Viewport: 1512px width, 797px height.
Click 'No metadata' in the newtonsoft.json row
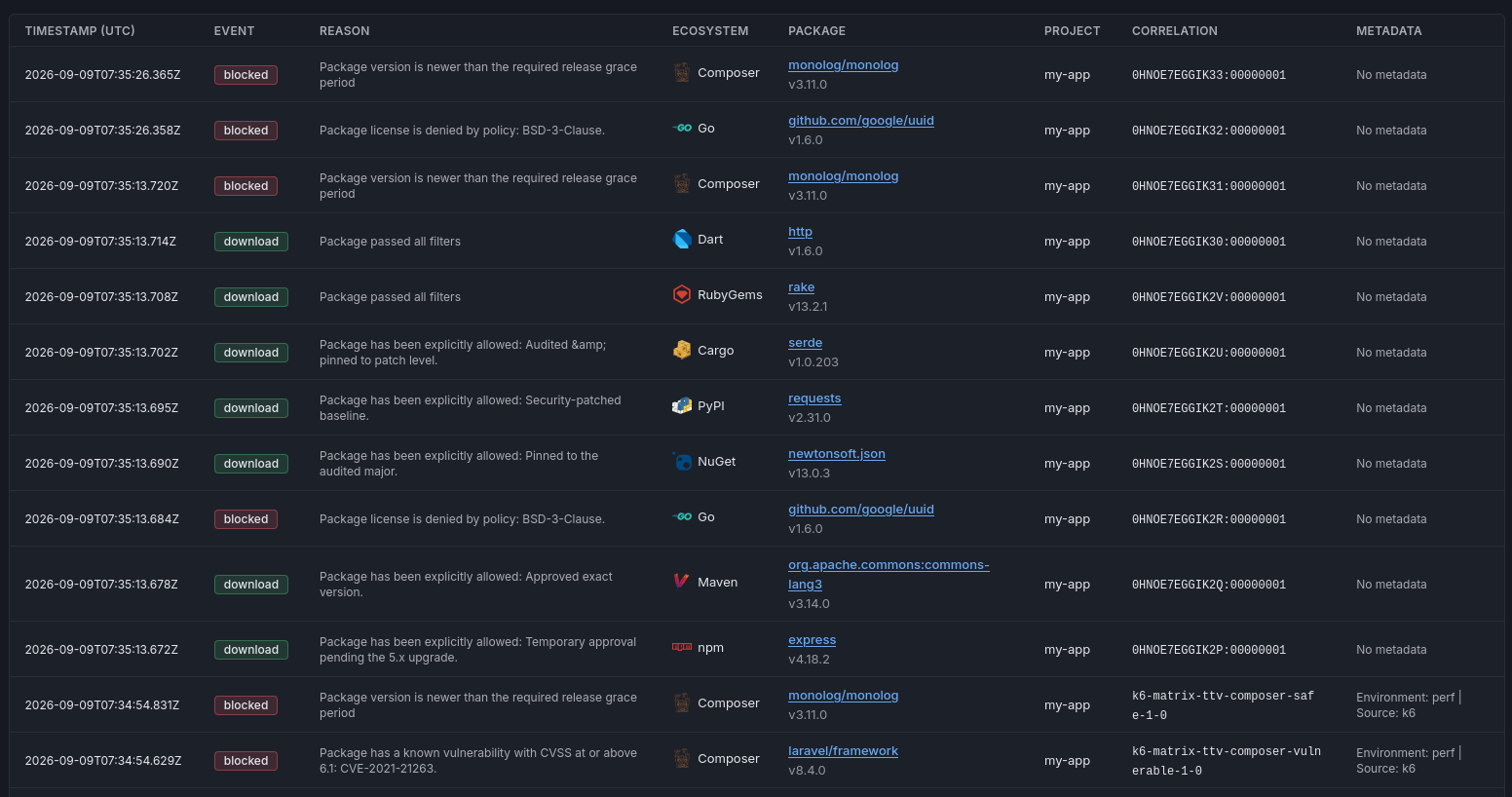[x=1391, y=464]
